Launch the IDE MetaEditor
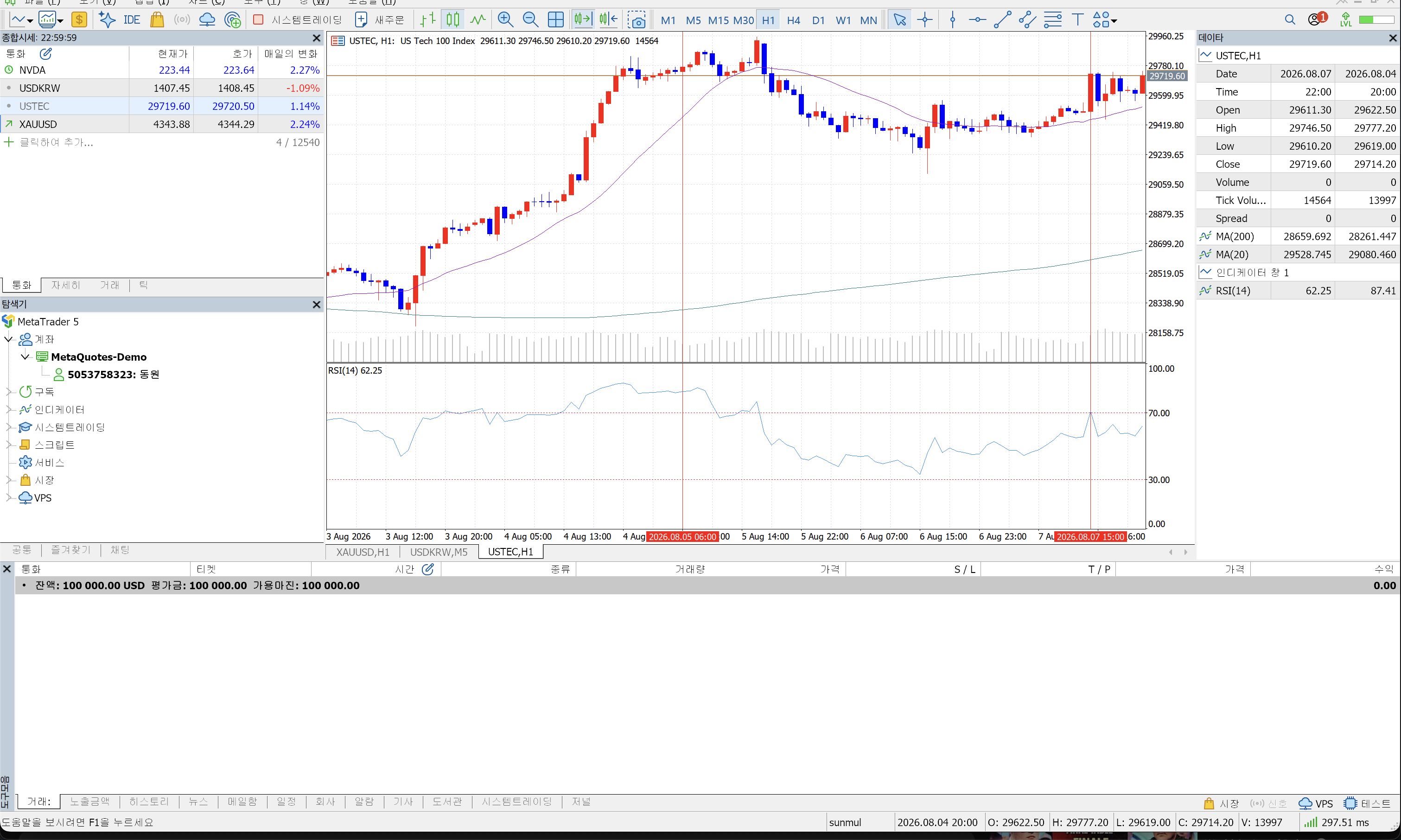 click(132, 20)
